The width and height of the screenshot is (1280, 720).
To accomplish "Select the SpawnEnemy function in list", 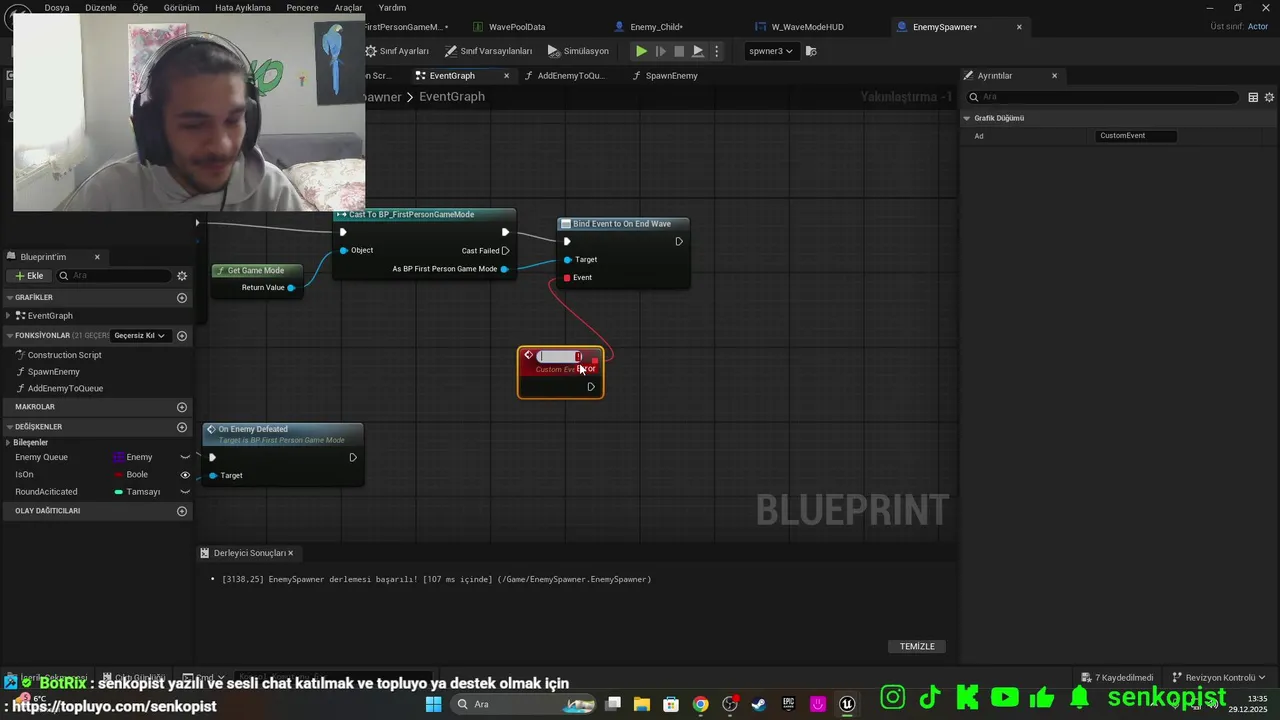I will (x=53, y=372).
